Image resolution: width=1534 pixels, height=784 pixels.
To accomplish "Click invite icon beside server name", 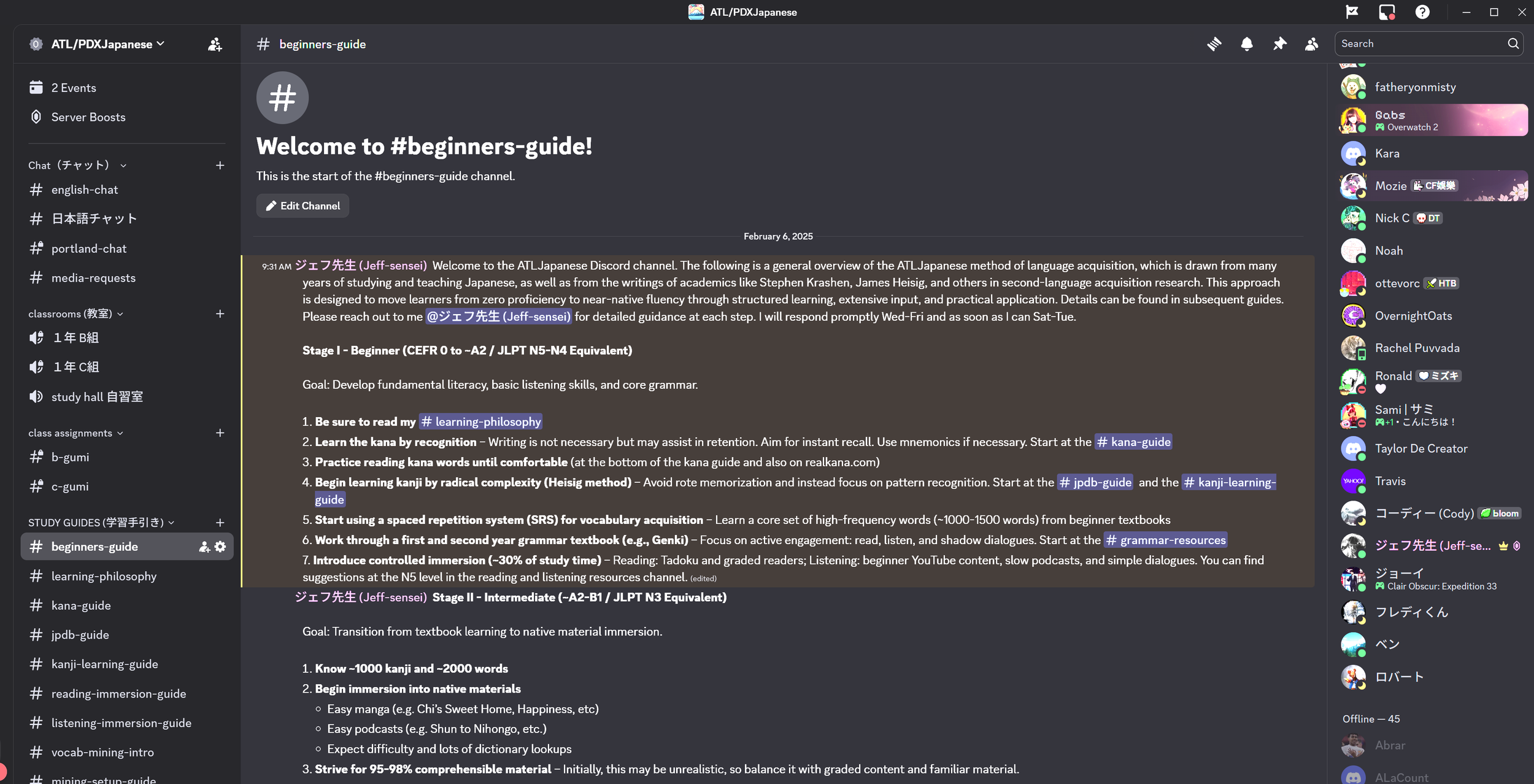I will click(215, 44).
